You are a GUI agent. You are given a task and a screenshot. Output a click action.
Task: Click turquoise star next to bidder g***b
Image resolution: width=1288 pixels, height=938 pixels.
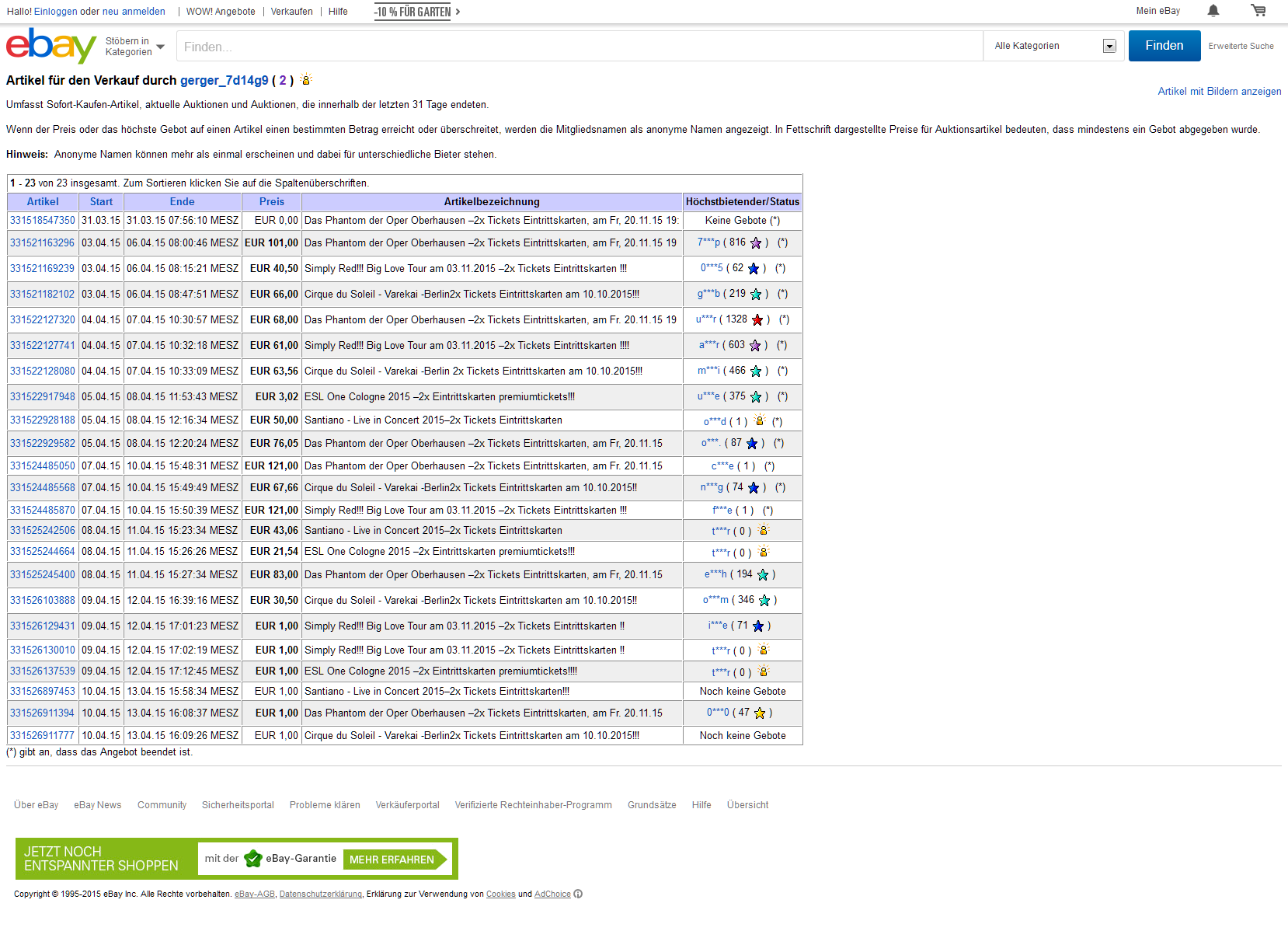[756, 295]
